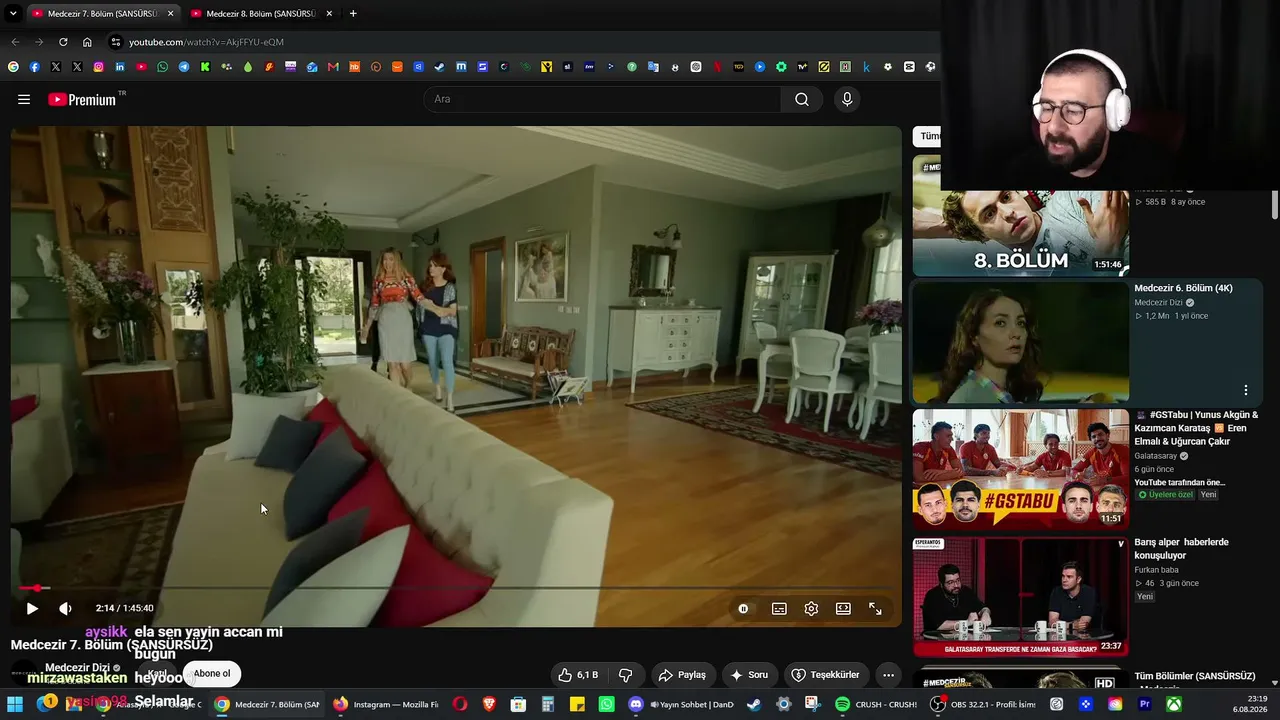Turn on subtitles in the player
Viewport: 1280px width, 720px height.
[779, 608]
